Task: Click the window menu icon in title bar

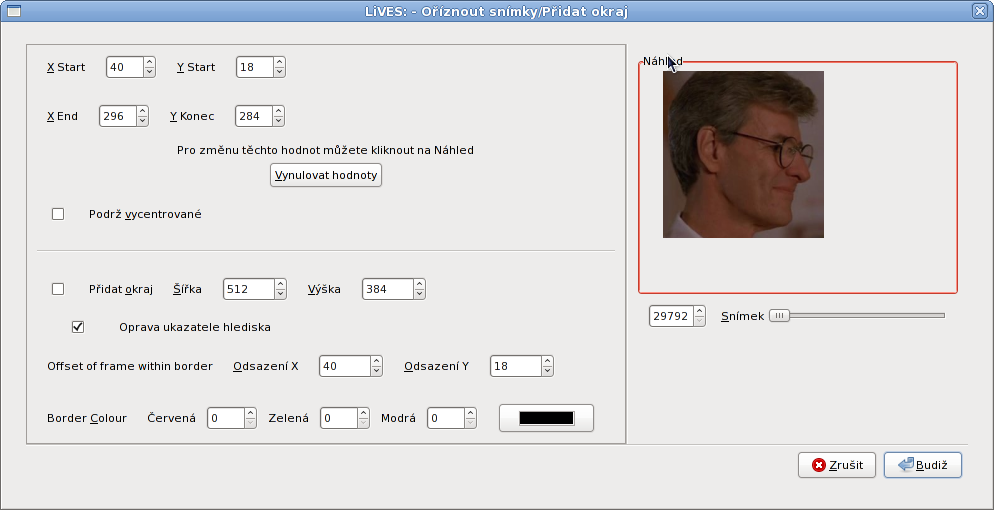Action: pos(11,10)
